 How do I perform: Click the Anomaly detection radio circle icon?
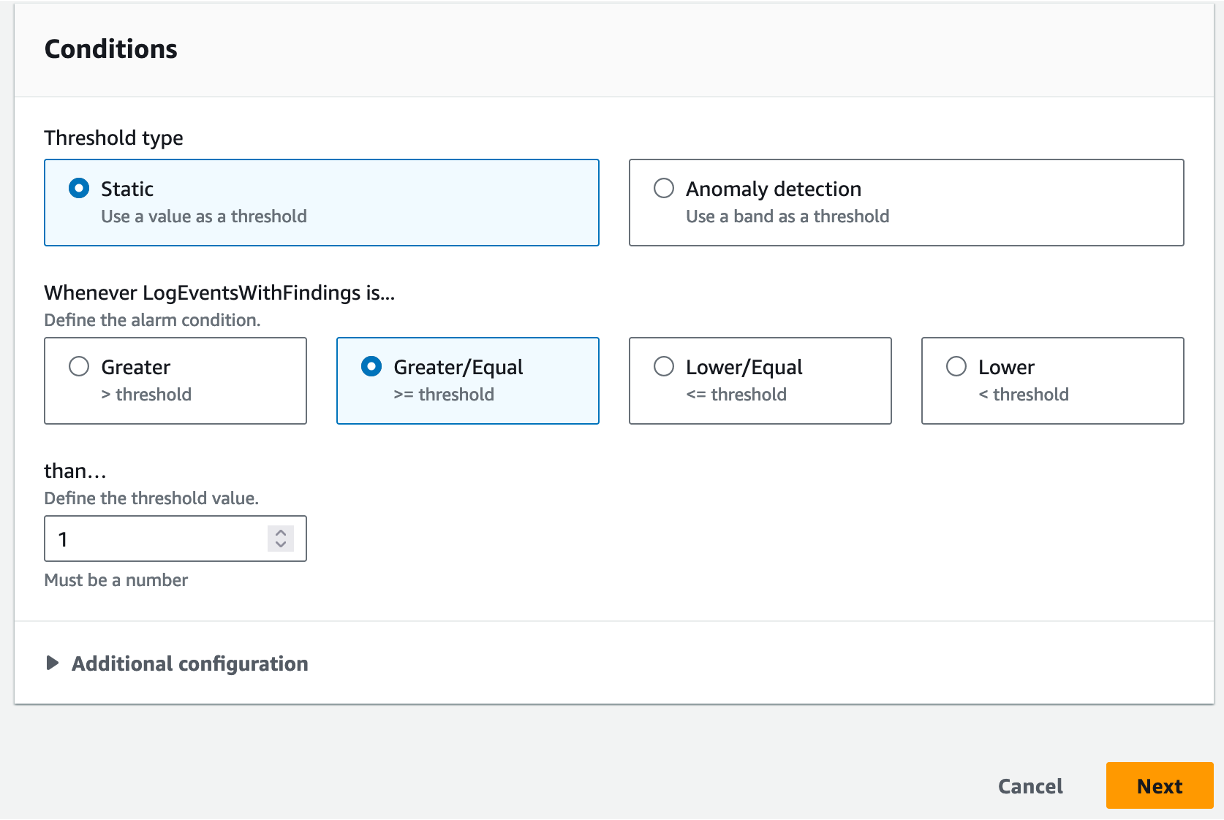click(x=663, y=188)
